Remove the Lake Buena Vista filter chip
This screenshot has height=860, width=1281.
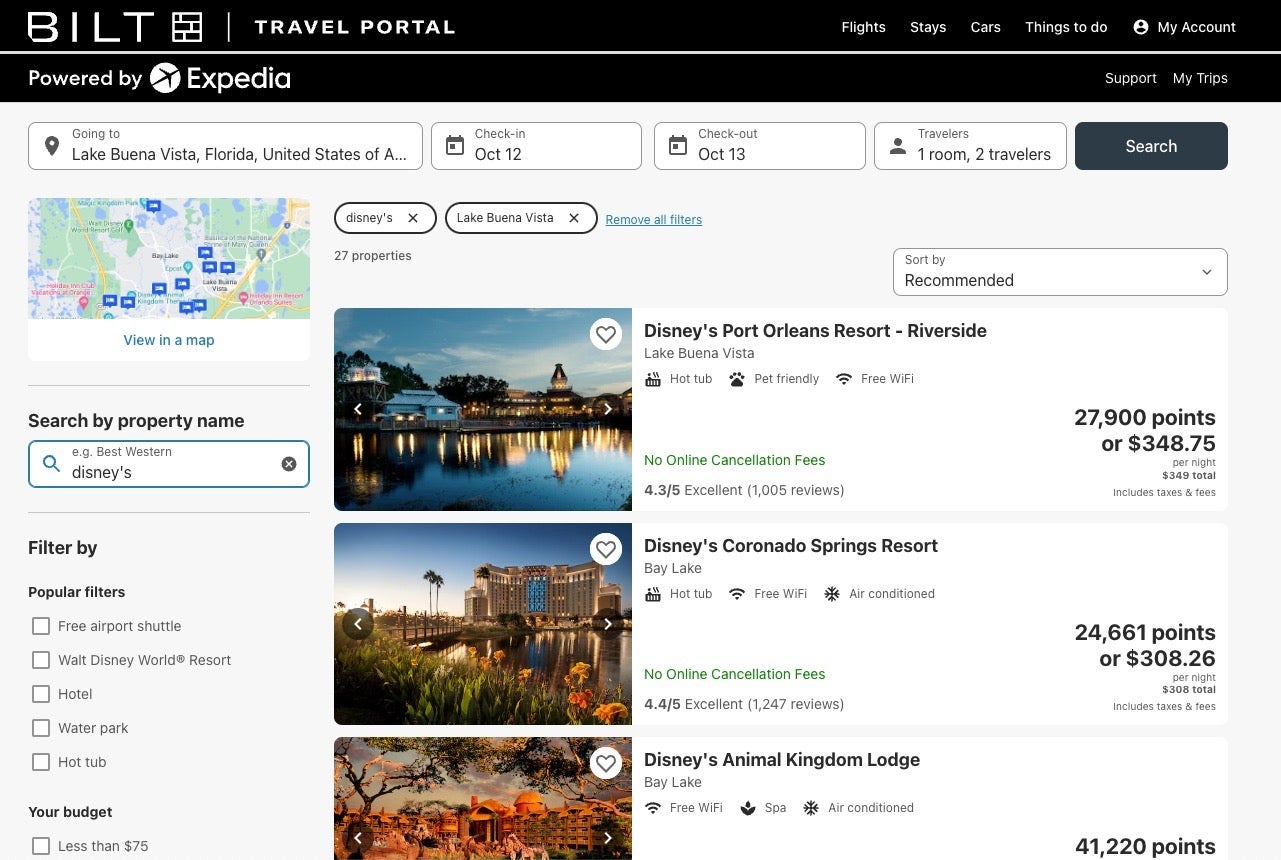coord(573,217)
